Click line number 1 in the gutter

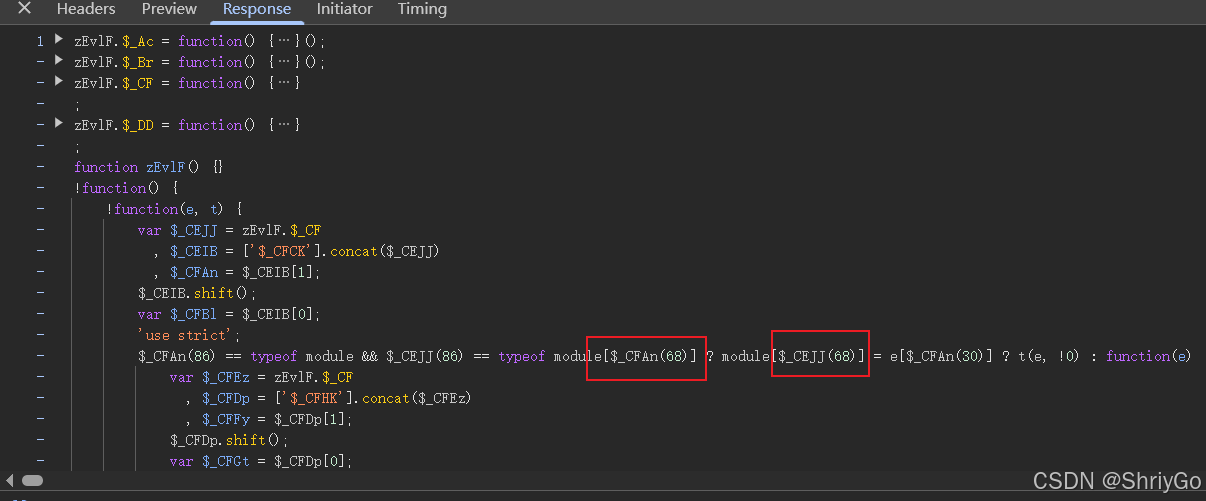(40, 41)
